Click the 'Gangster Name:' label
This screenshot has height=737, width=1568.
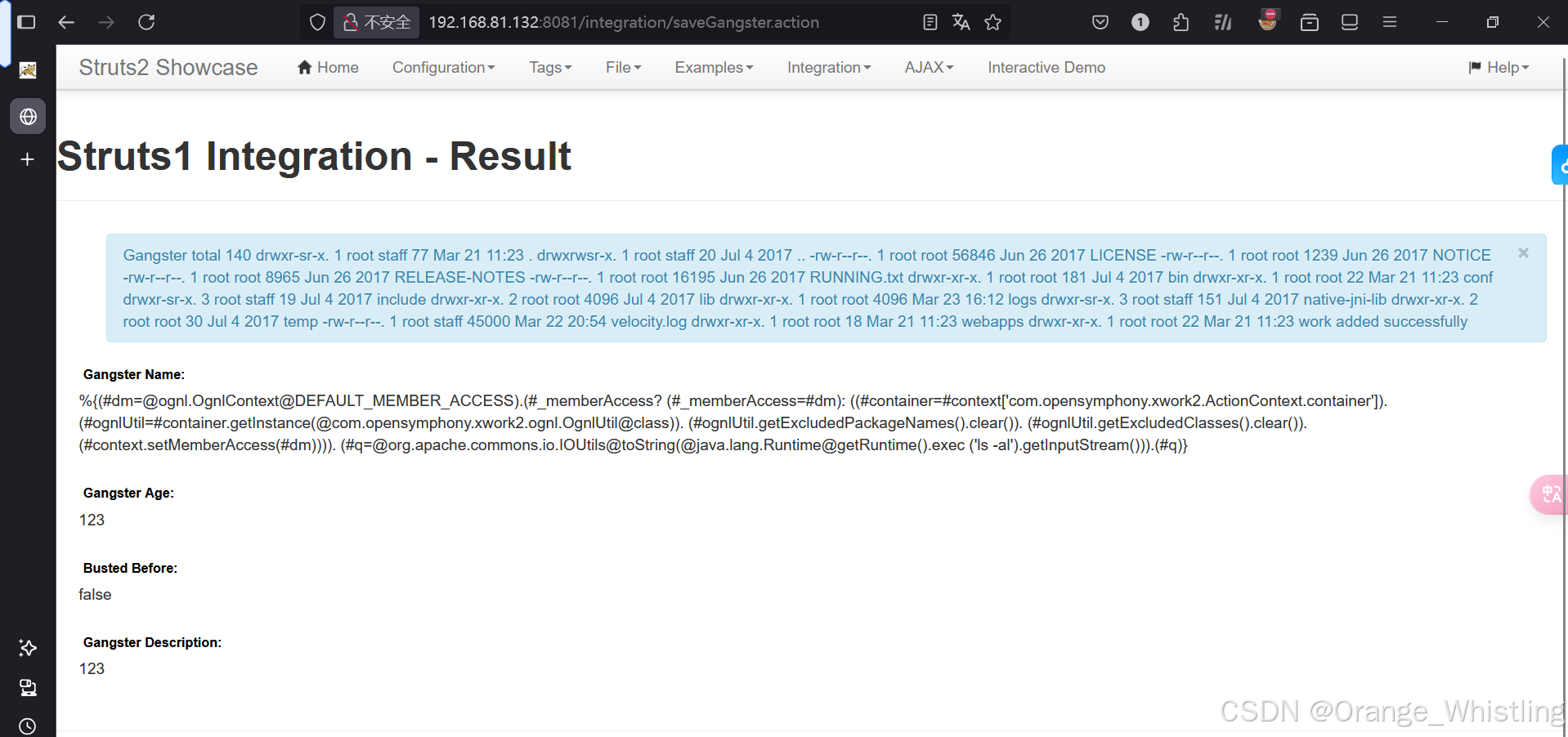(134, 375)
